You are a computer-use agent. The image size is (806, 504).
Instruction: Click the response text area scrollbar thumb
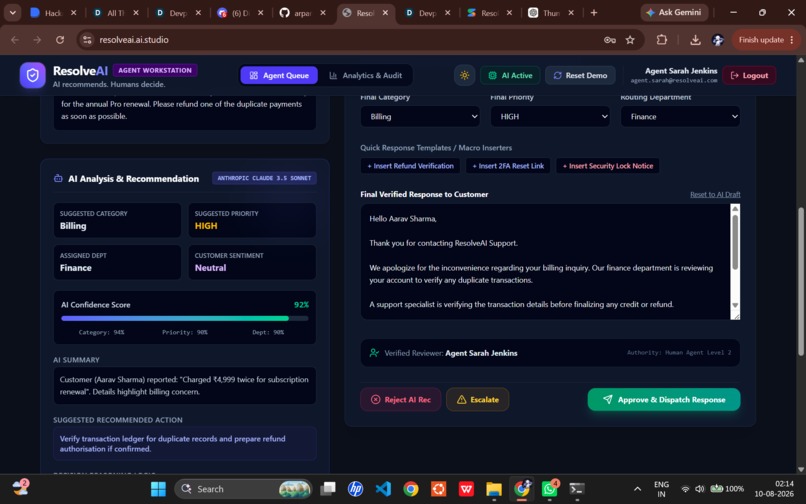[x=735, y=242]
